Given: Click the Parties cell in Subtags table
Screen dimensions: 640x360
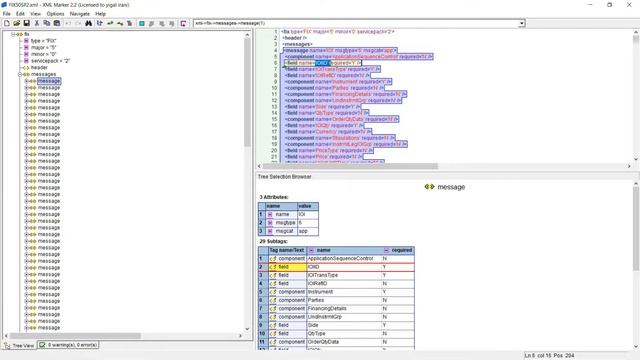Looking at the screenshot, I should click(x=344, y=300).
